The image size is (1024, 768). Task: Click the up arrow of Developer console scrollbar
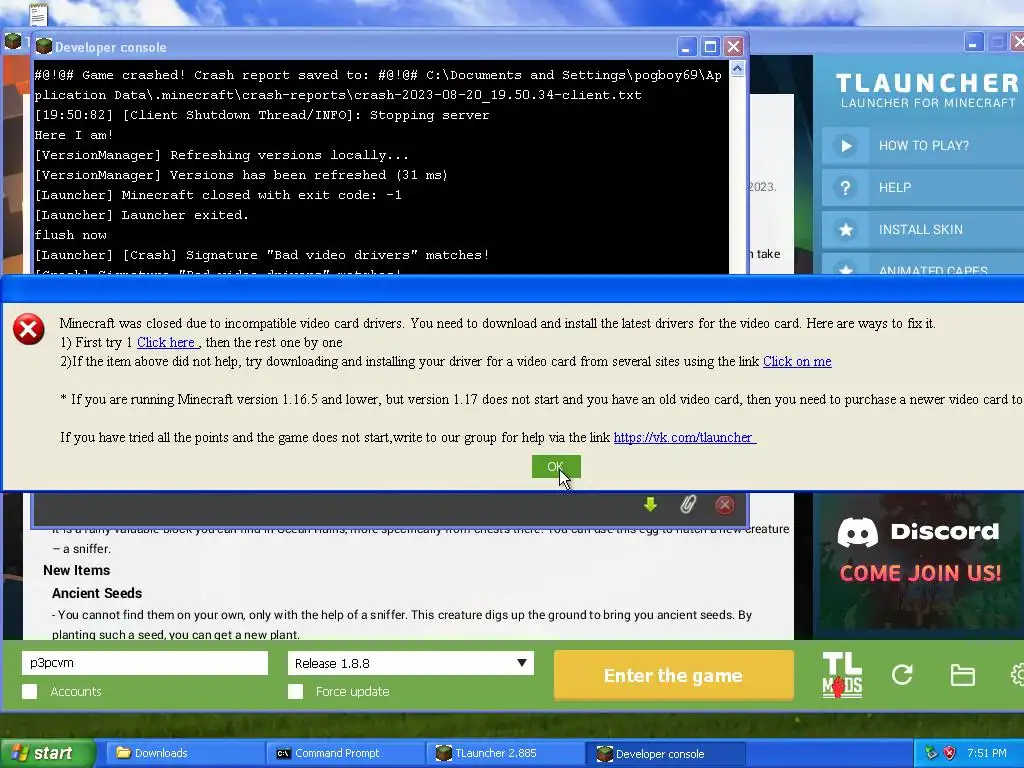(x=737, y=69)
